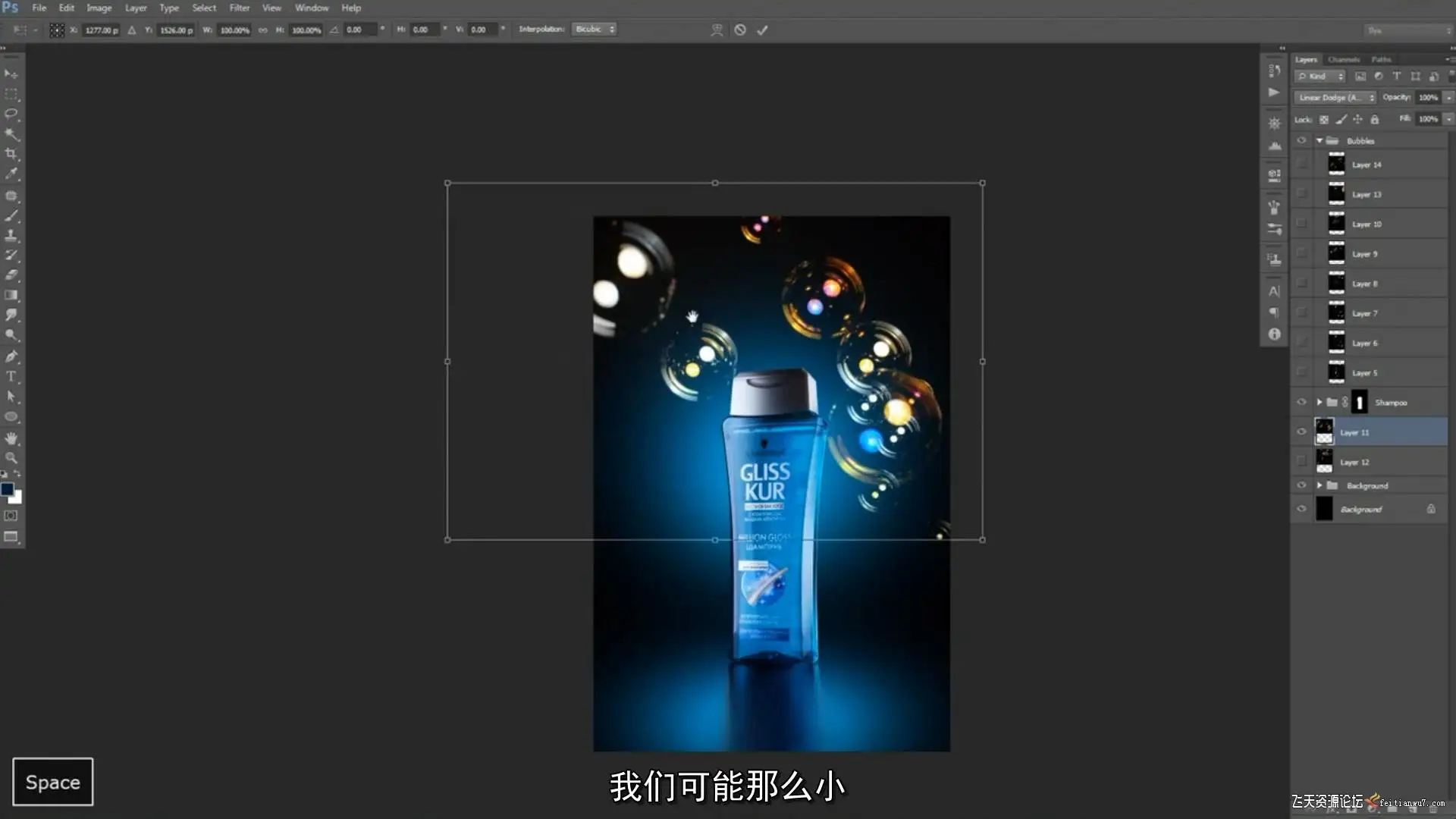Viewport: 1456px width, 819px height.
Task: Switch to the Channels tab
Action: tap(1344, 59)
